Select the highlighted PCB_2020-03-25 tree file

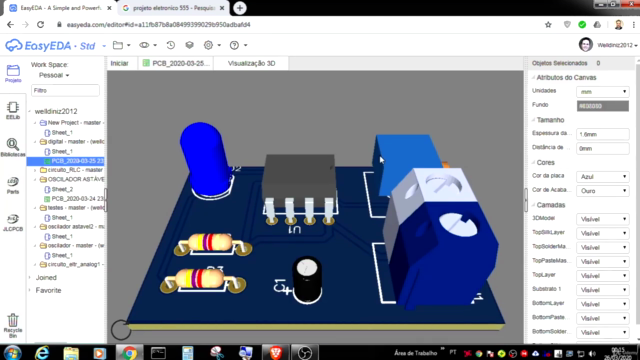pyautogui.click(x=65, y=161)
